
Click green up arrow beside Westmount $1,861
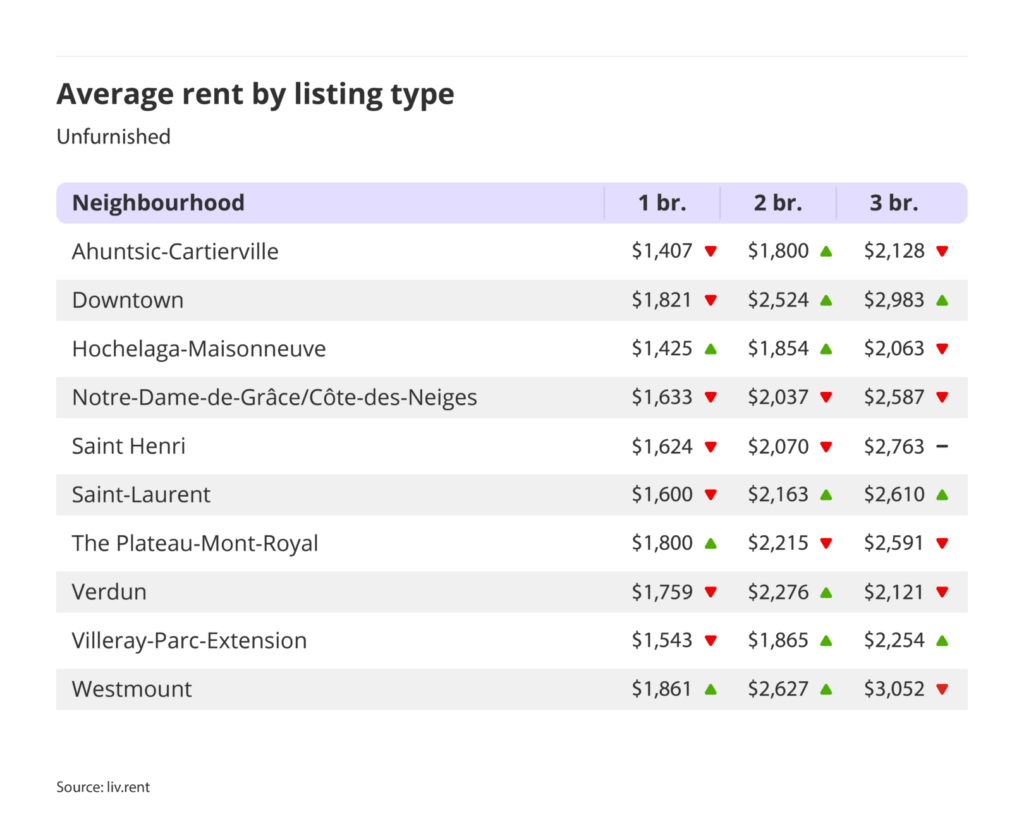click(x=710, y=689)
